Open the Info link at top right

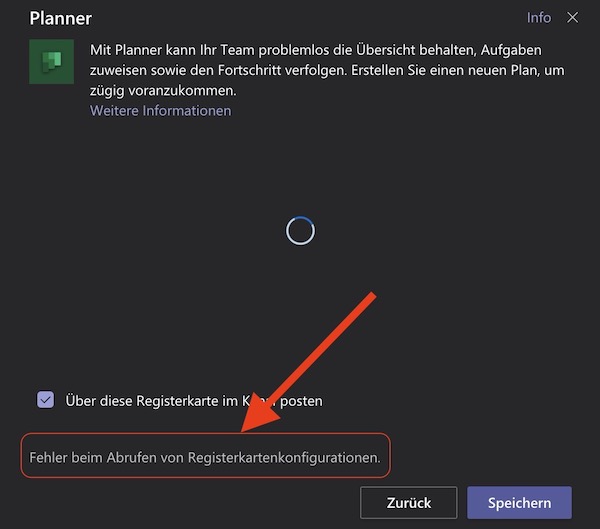coord(539,18)
